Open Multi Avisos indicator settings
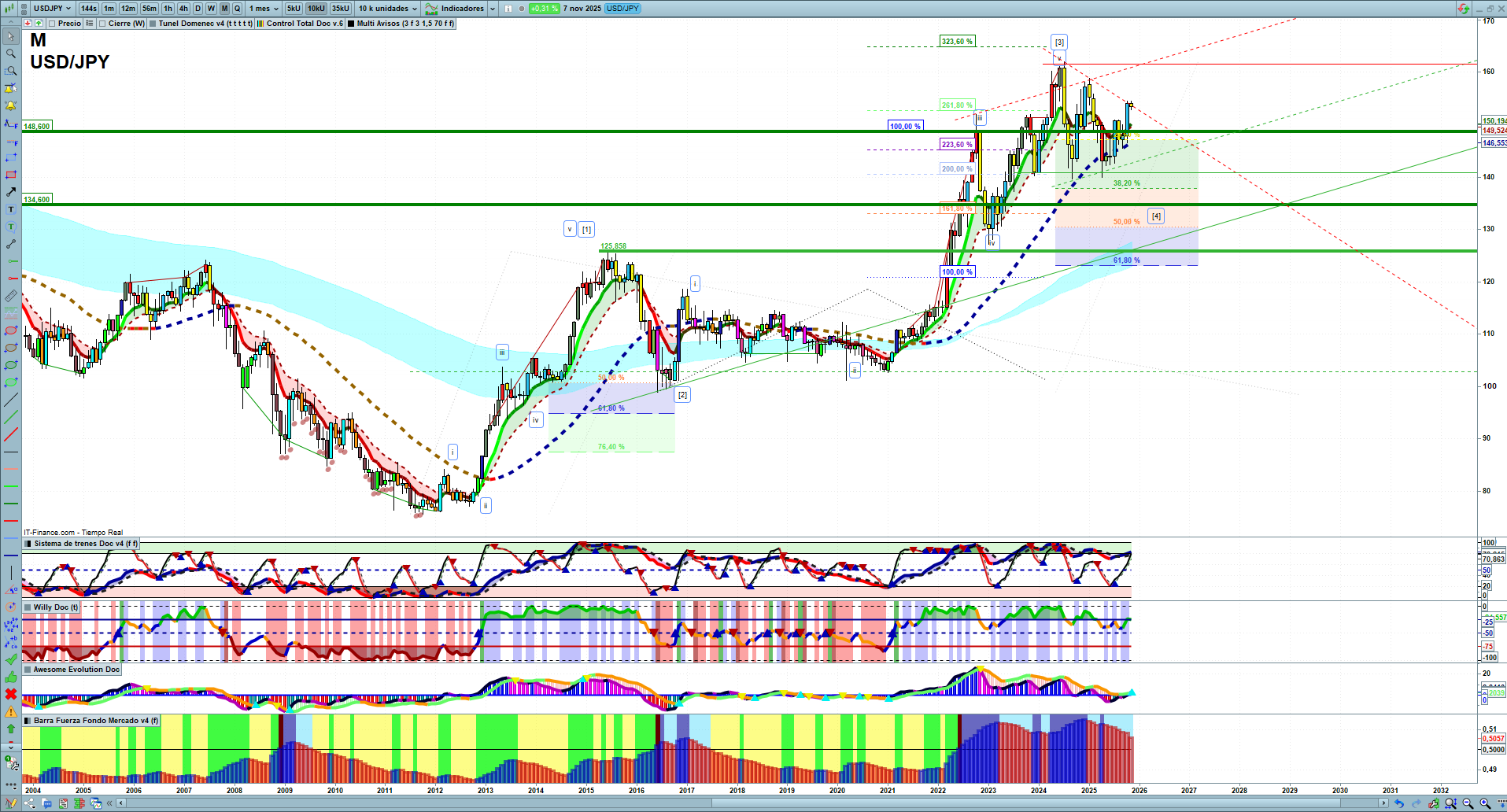This screenshot has height=812, width=1507. click(405, 24)
